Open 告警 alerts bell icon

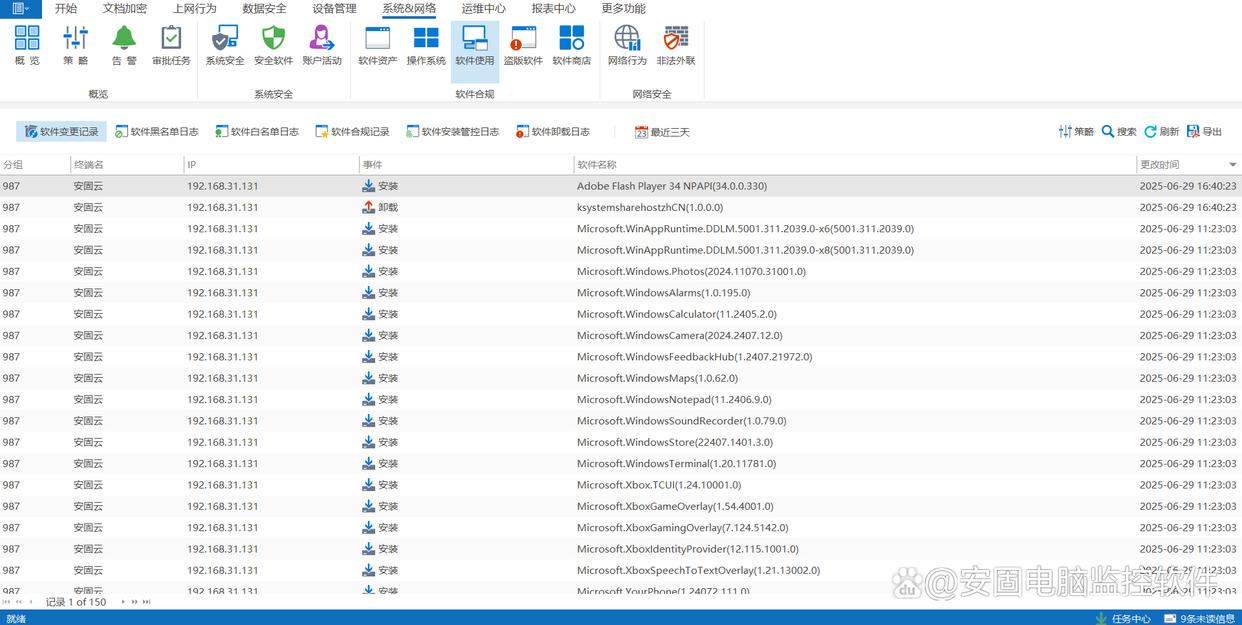[124, 46]
